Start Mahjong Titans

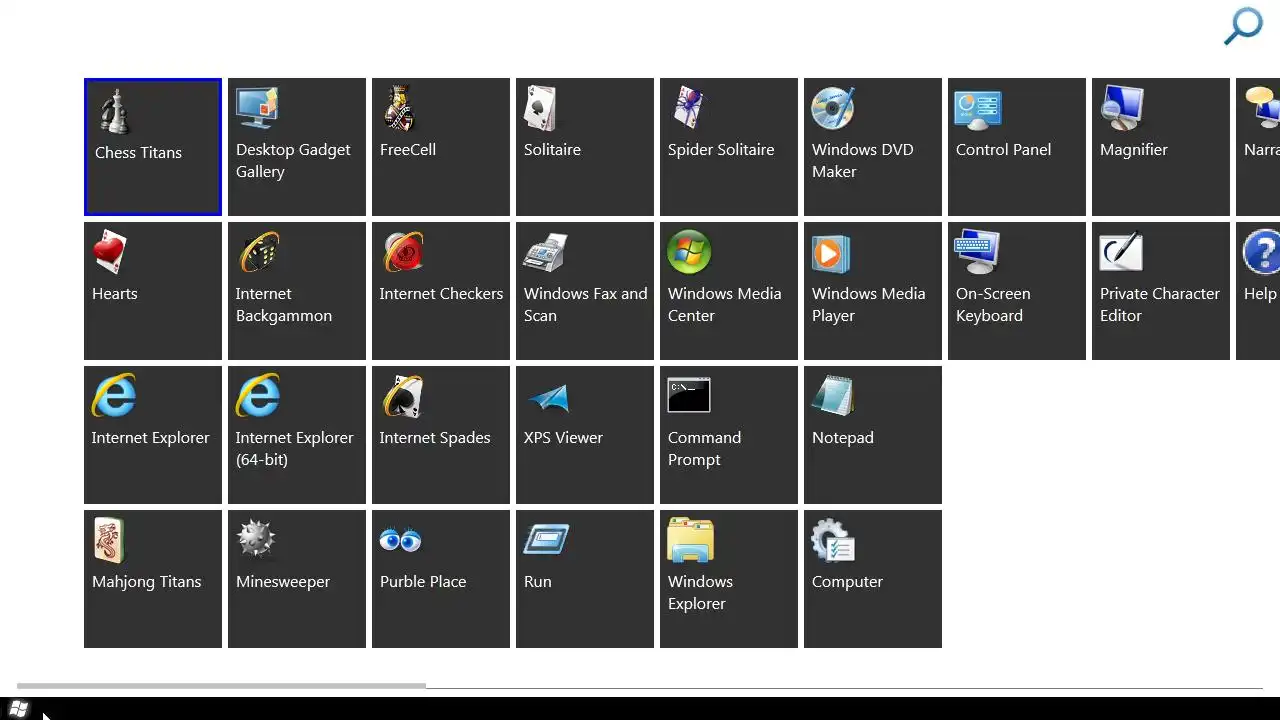click(x=153, y=579)
